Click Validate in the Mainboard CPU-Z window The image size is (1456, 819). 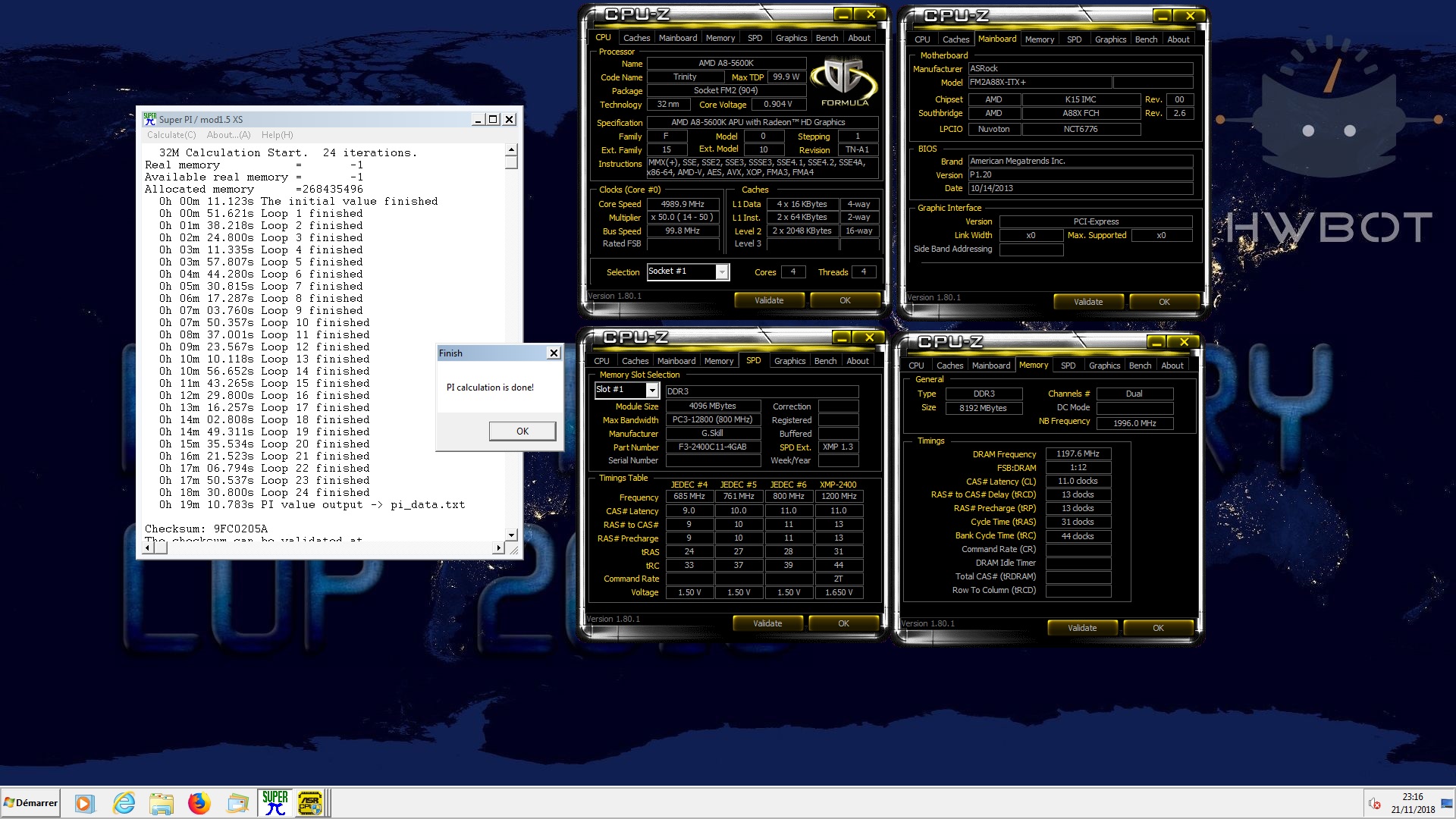(x=1088, y=302)
